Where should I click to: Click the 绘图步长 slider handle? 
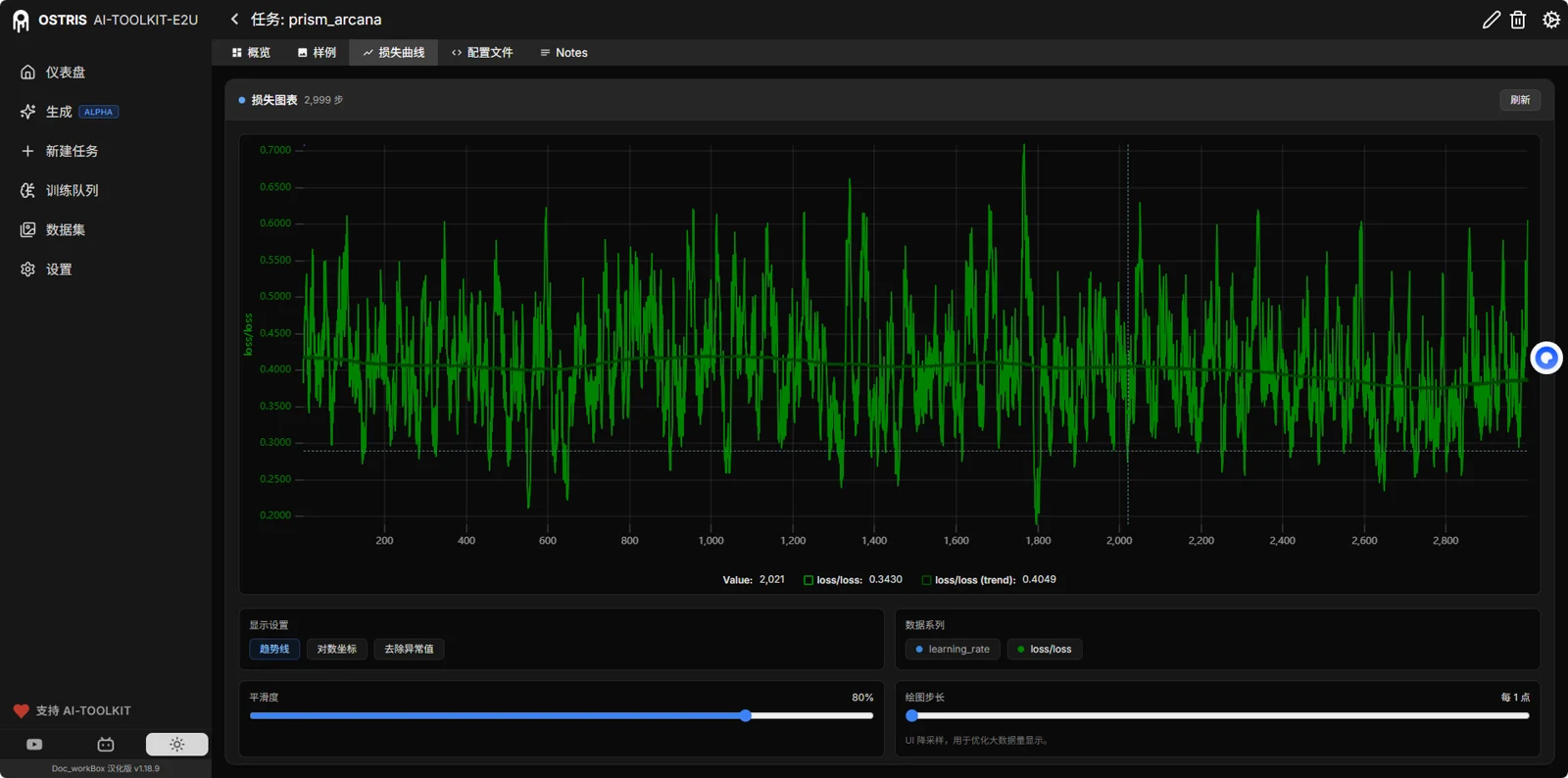click(911, 715)
